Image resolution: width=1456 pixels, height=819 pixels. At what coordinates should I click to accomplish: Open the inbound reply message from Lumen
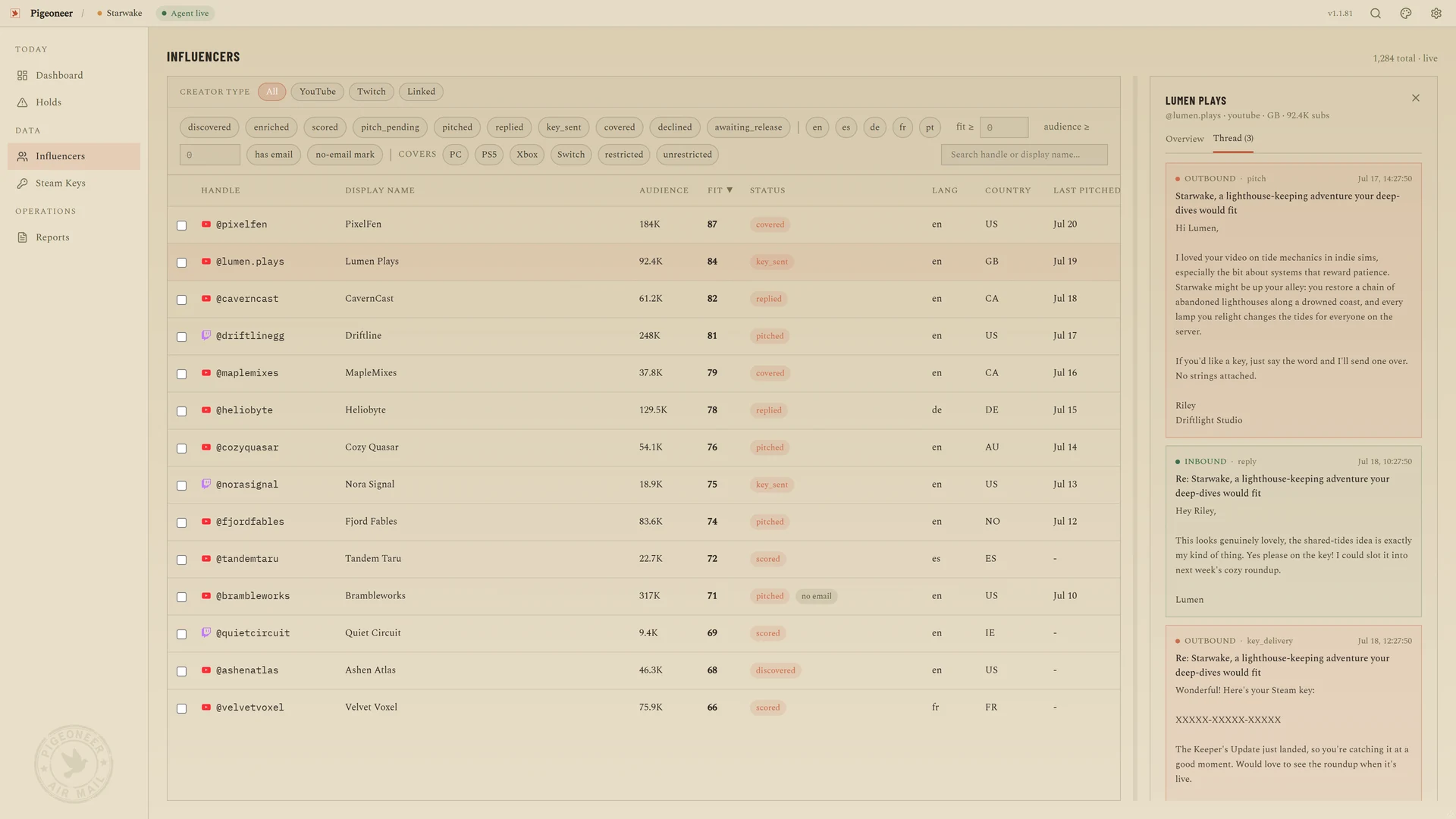coord(1293,532)
